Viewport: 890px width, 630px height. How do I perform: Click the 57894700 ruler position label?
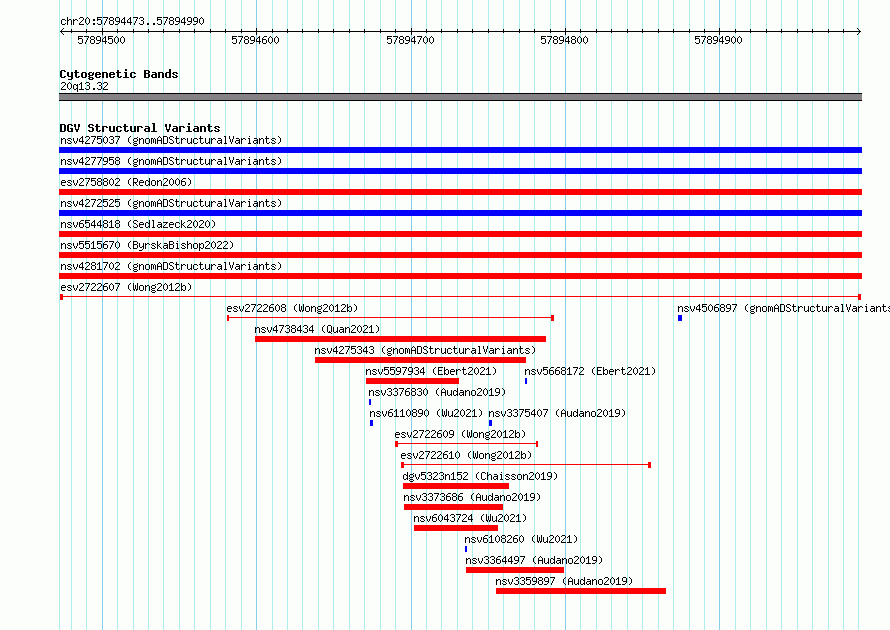(x=410, y=40)
